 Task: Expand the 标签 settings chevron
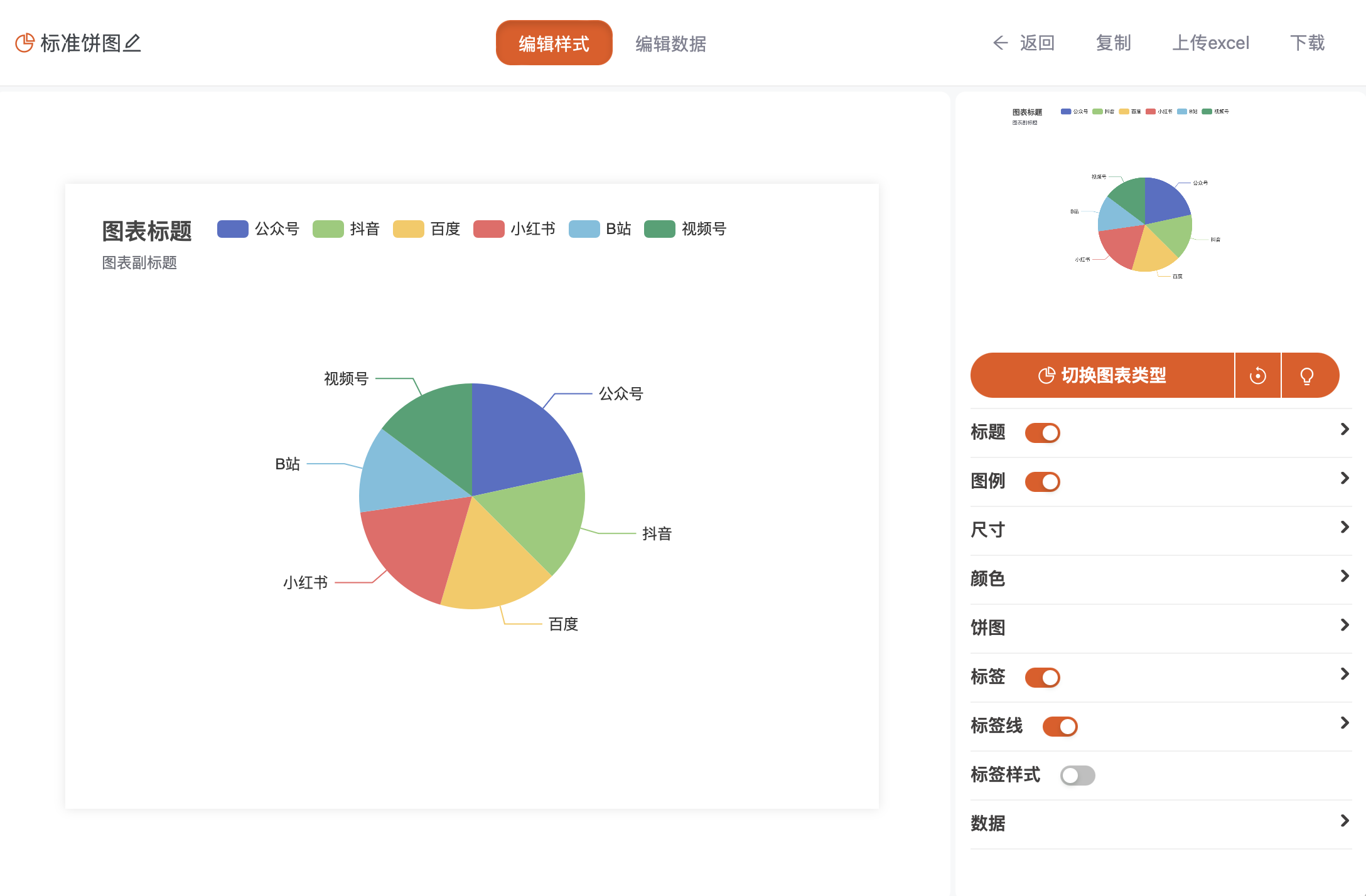coord(1345,674)
